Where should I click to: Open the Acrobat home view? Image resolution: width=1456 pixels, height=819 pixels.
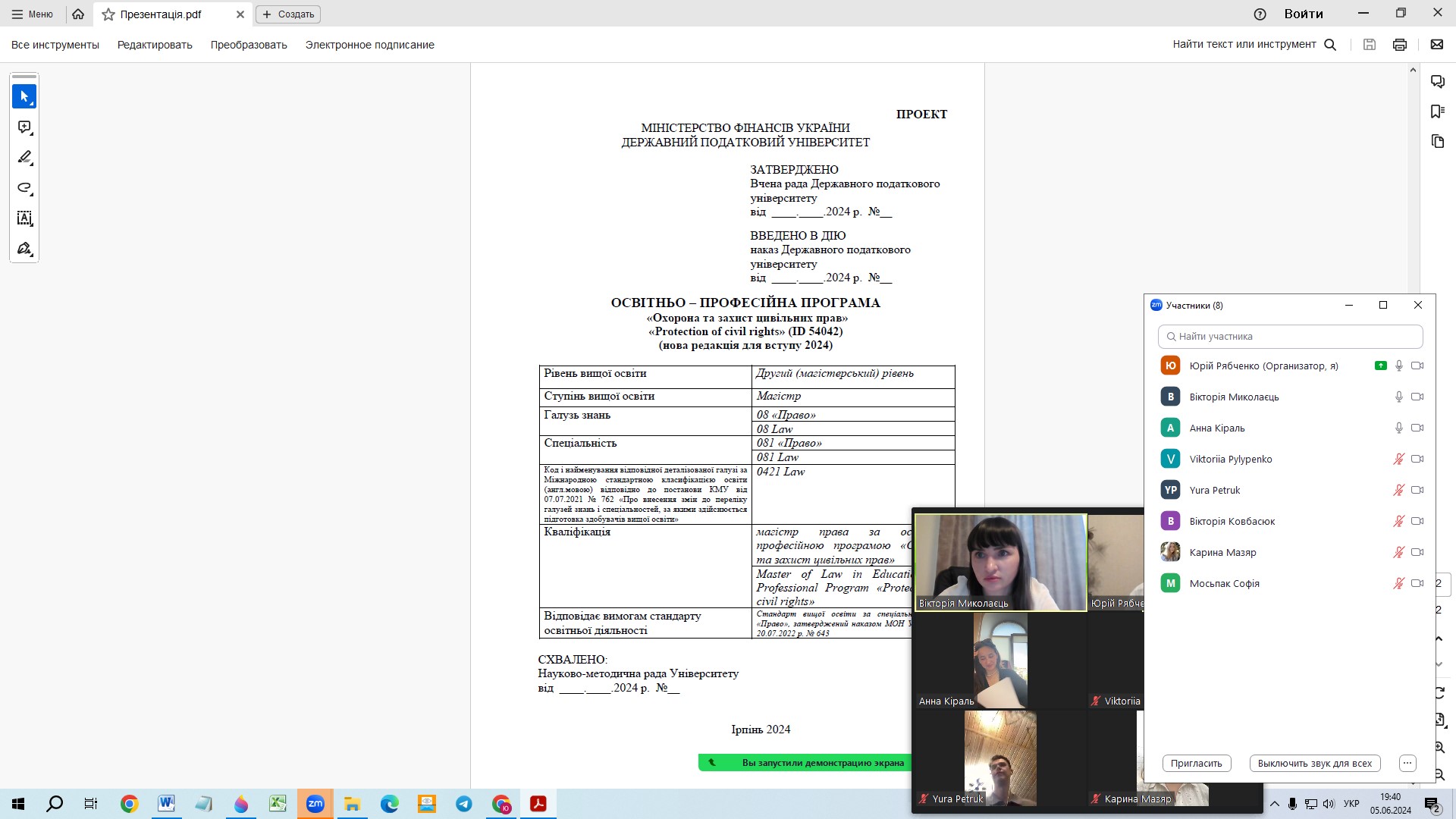tap(78, 14)
